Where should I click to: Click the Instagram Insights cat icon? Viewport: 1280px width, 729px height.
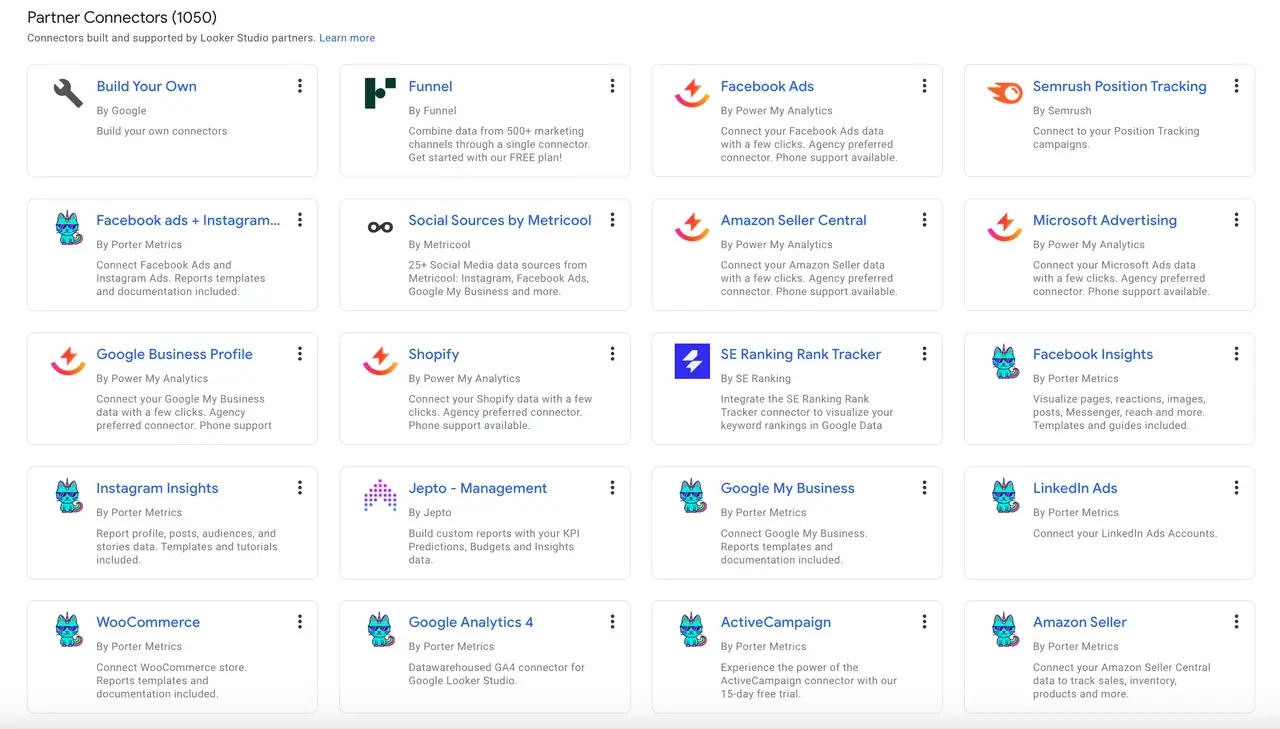coord(68,495)
